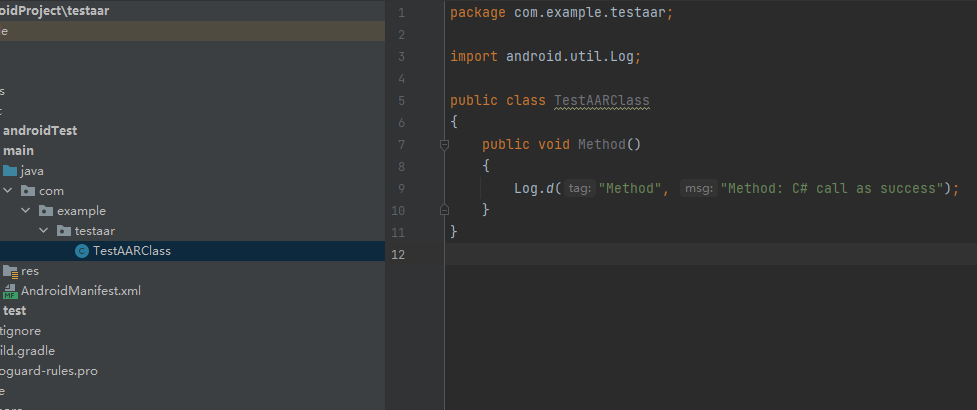The width and height of the screenshot is (977, 410).
Task: Select the com package
Action: click(51, 191)
